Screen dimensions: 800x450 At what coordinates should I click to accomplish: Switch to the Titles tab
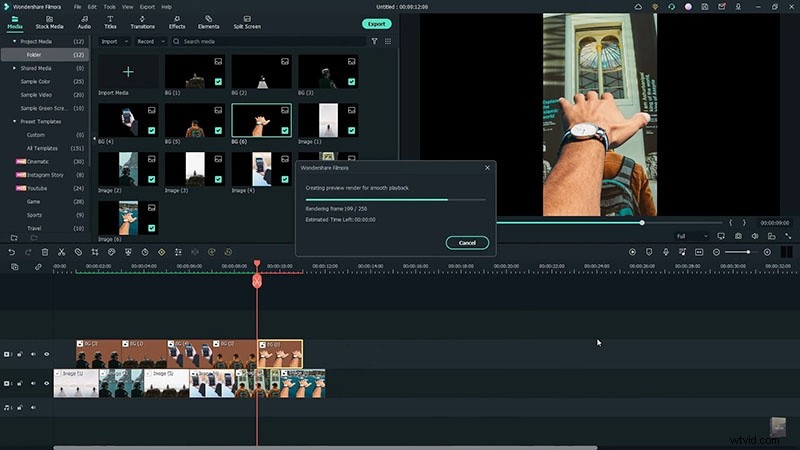coord(110,22)
